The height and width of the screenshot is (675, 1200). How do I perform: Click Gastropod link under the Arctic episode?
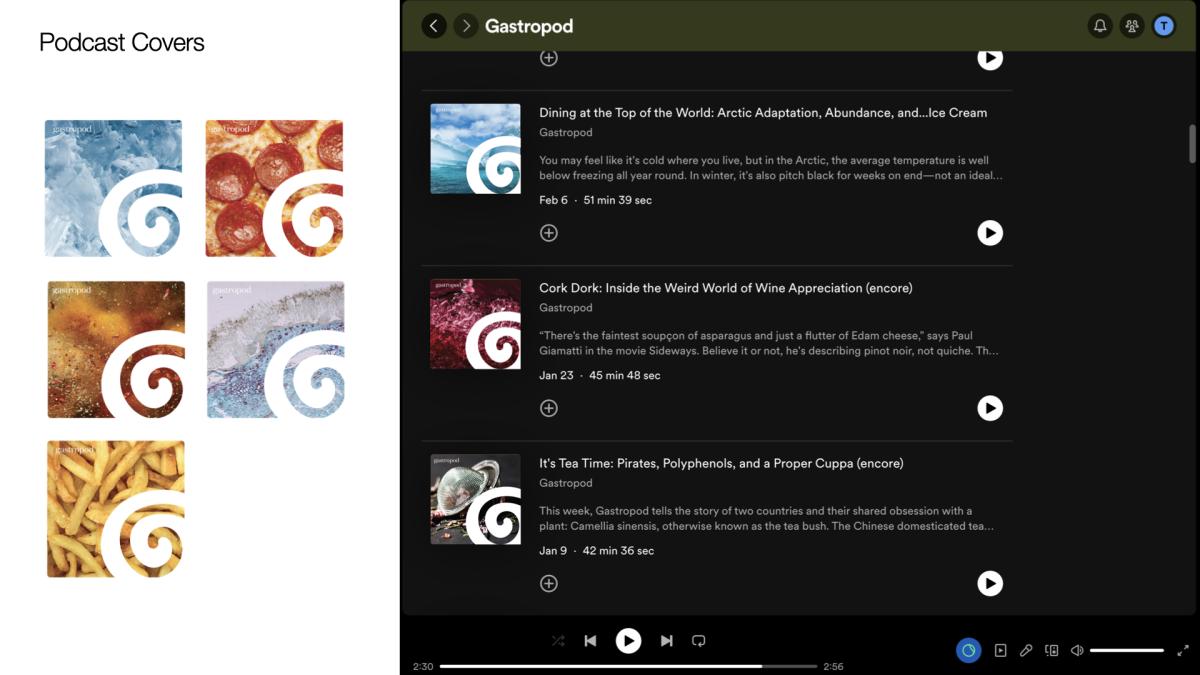tap(566, 132)
